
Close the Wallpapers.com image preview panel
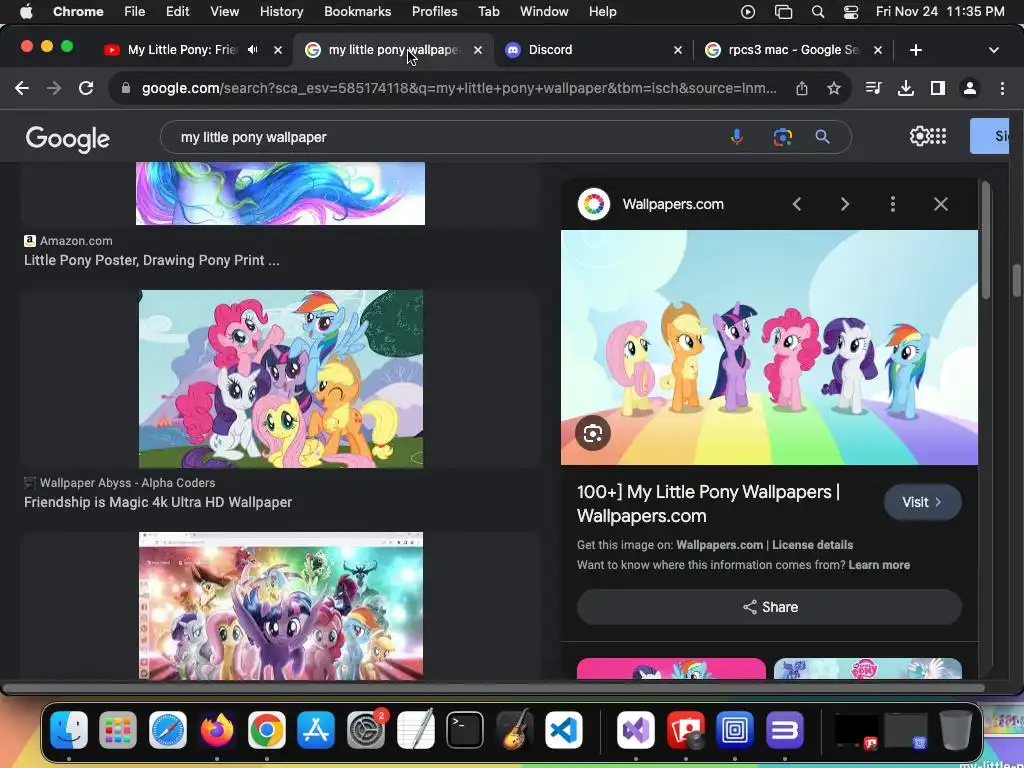940,204
